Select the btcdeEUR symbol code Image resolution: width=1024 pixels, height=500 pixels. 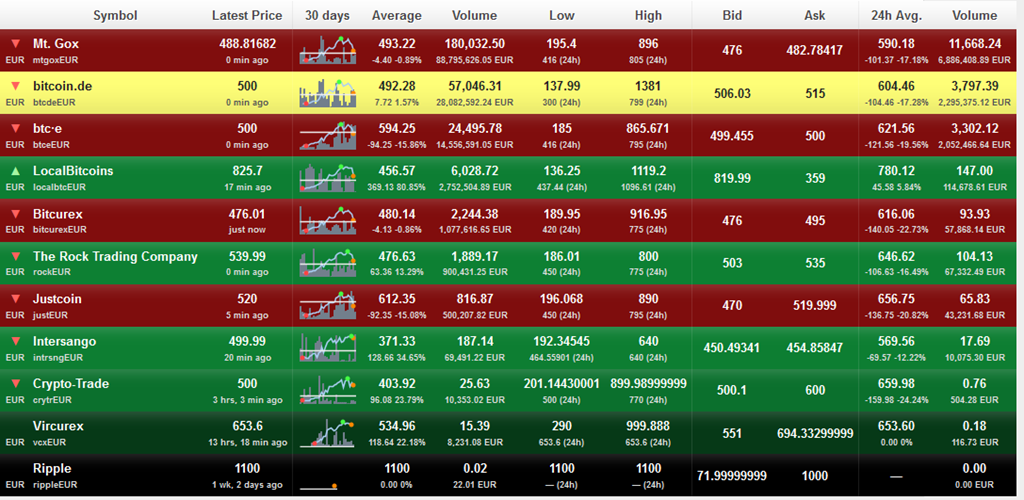point(54,102)
